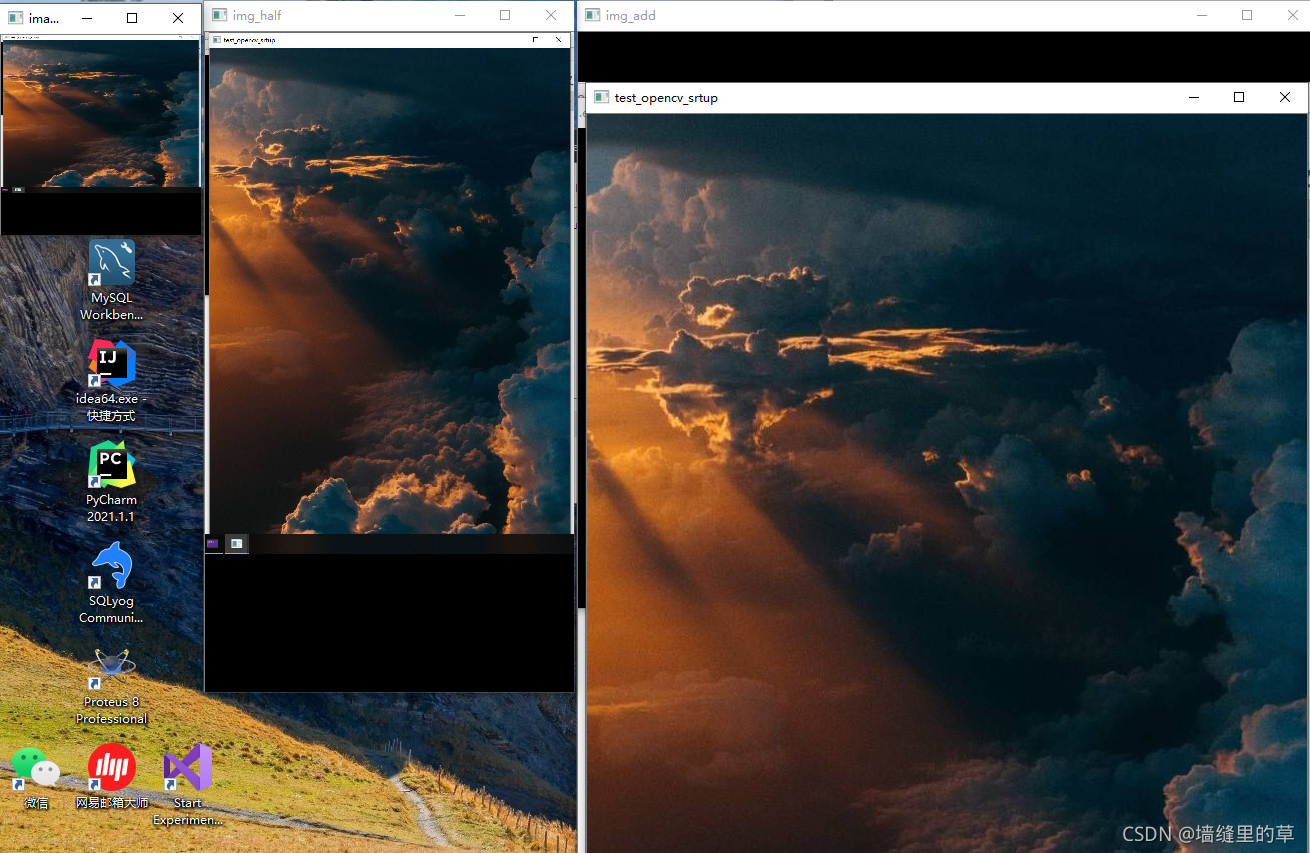Click the img_half window's title bar icon
1310x853 pixels.
point(219,16)
